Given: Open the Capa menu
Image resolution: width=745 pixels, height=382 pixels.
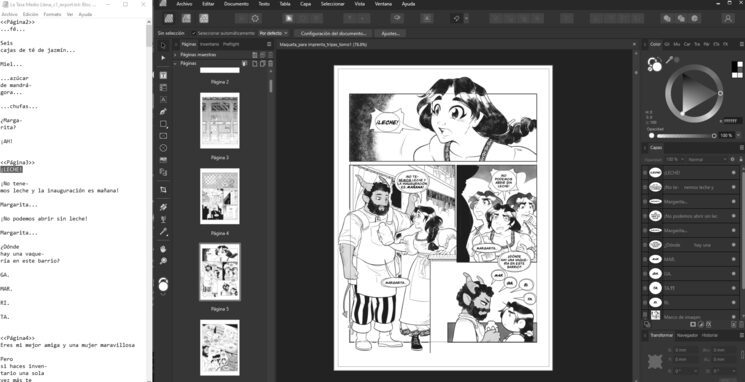Looking at the screenshot, I should 306,4.
